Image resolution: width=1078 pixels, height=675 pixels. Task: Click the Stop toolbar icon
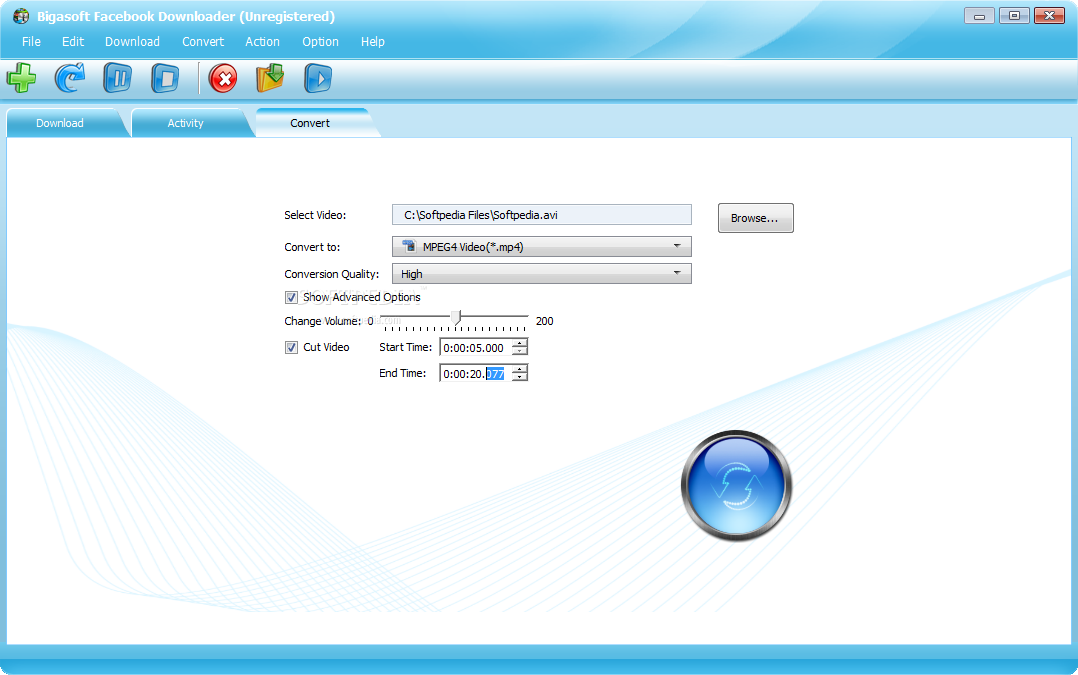(165, 78)
